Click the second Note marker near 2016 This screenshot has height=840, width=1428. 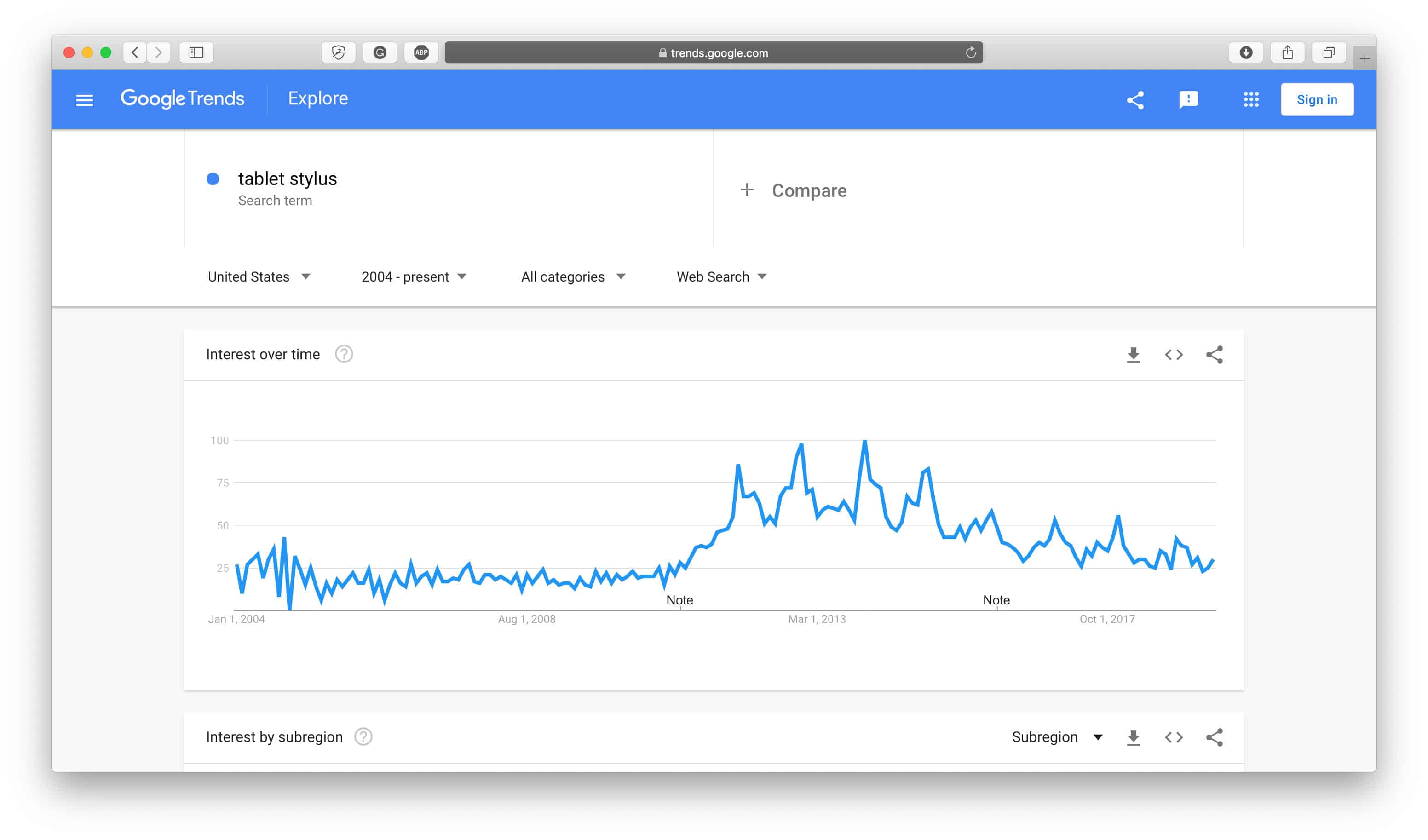(996, 600)
